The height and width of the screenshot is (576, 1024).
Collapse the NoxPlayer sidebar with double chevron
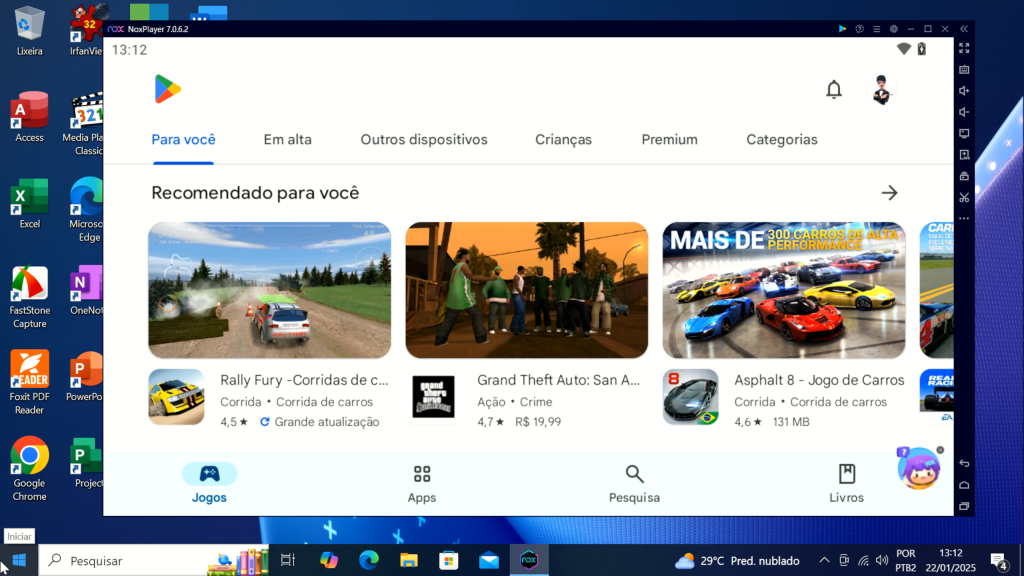click(x=964, y=29)
